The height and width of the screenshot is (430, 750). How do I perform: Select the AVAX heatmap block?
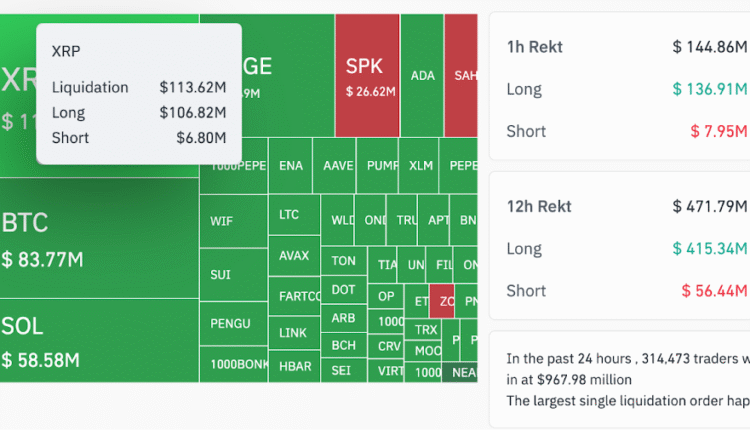click(x=294, y=255)
